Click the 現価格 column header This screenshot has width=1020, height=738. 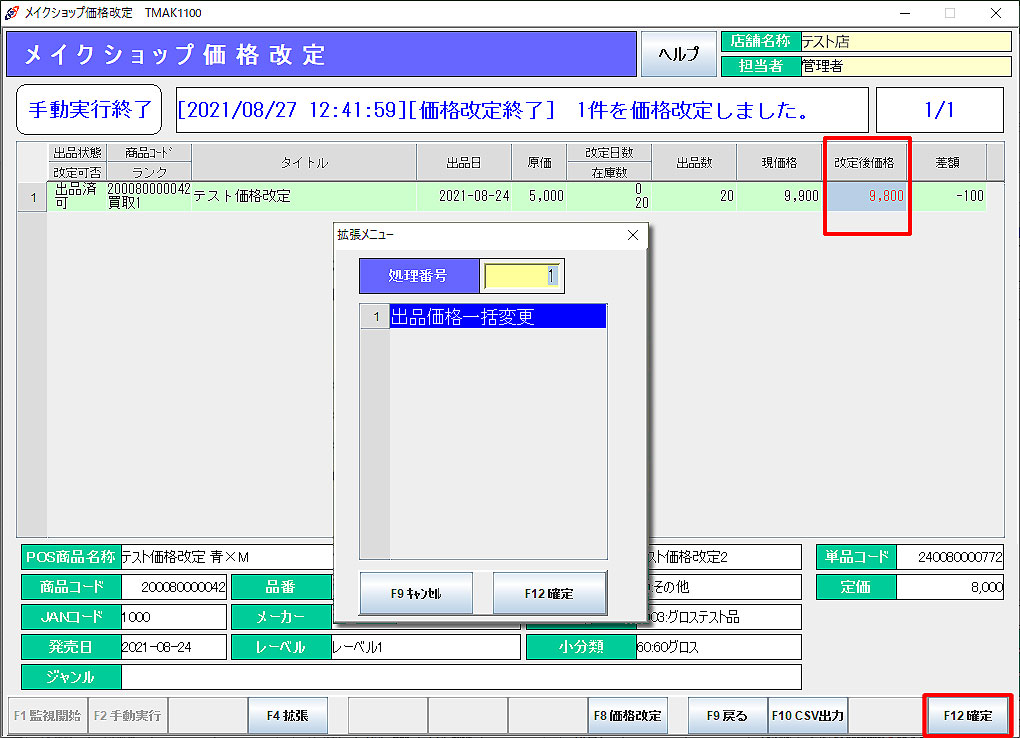pos(779,162)
